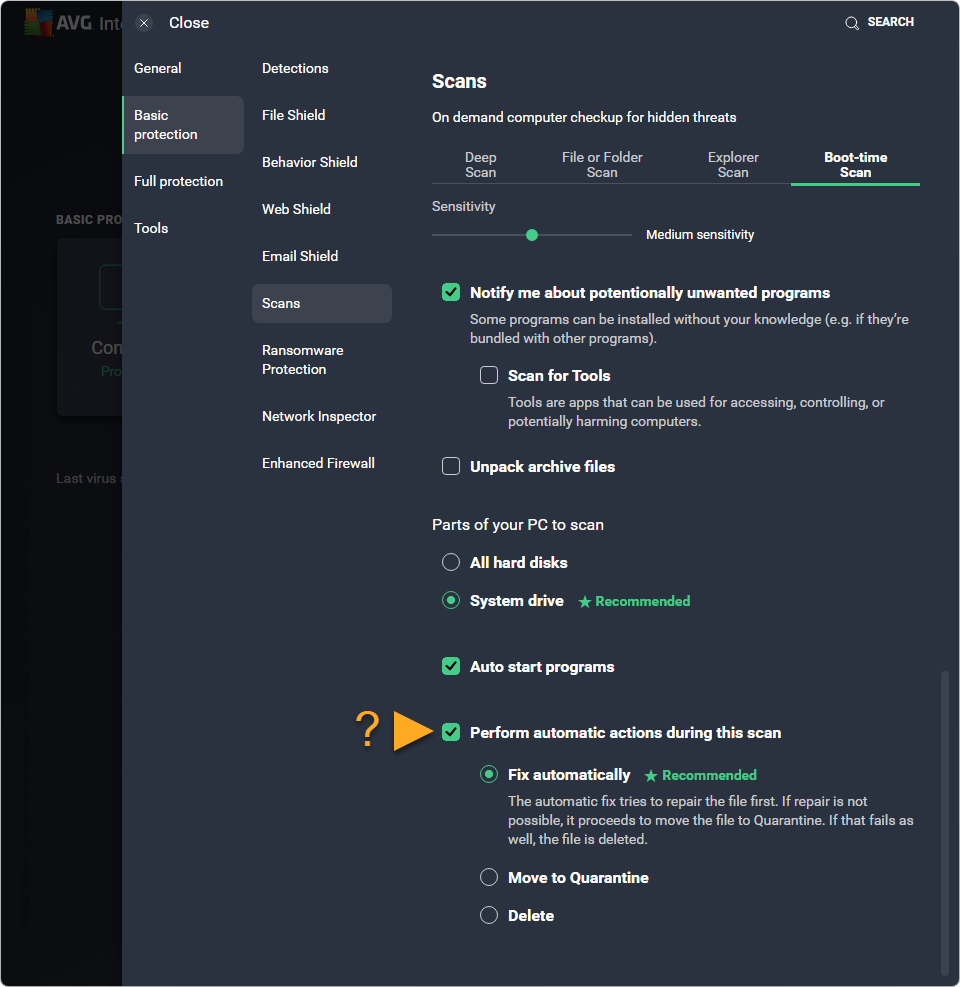The image size is (960, 987).
Task: Enable Unpack archive files checkbox
Action: [451, 466]
